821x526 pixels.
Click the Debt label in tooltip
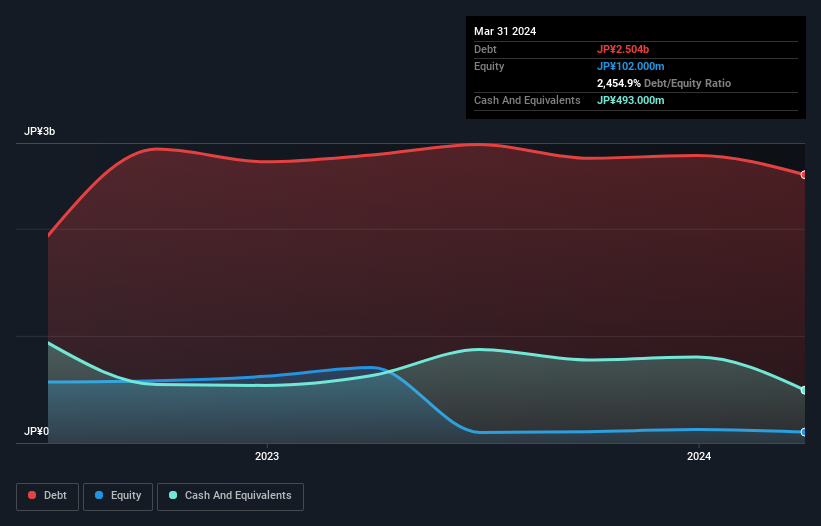click(x=485, y=49)
